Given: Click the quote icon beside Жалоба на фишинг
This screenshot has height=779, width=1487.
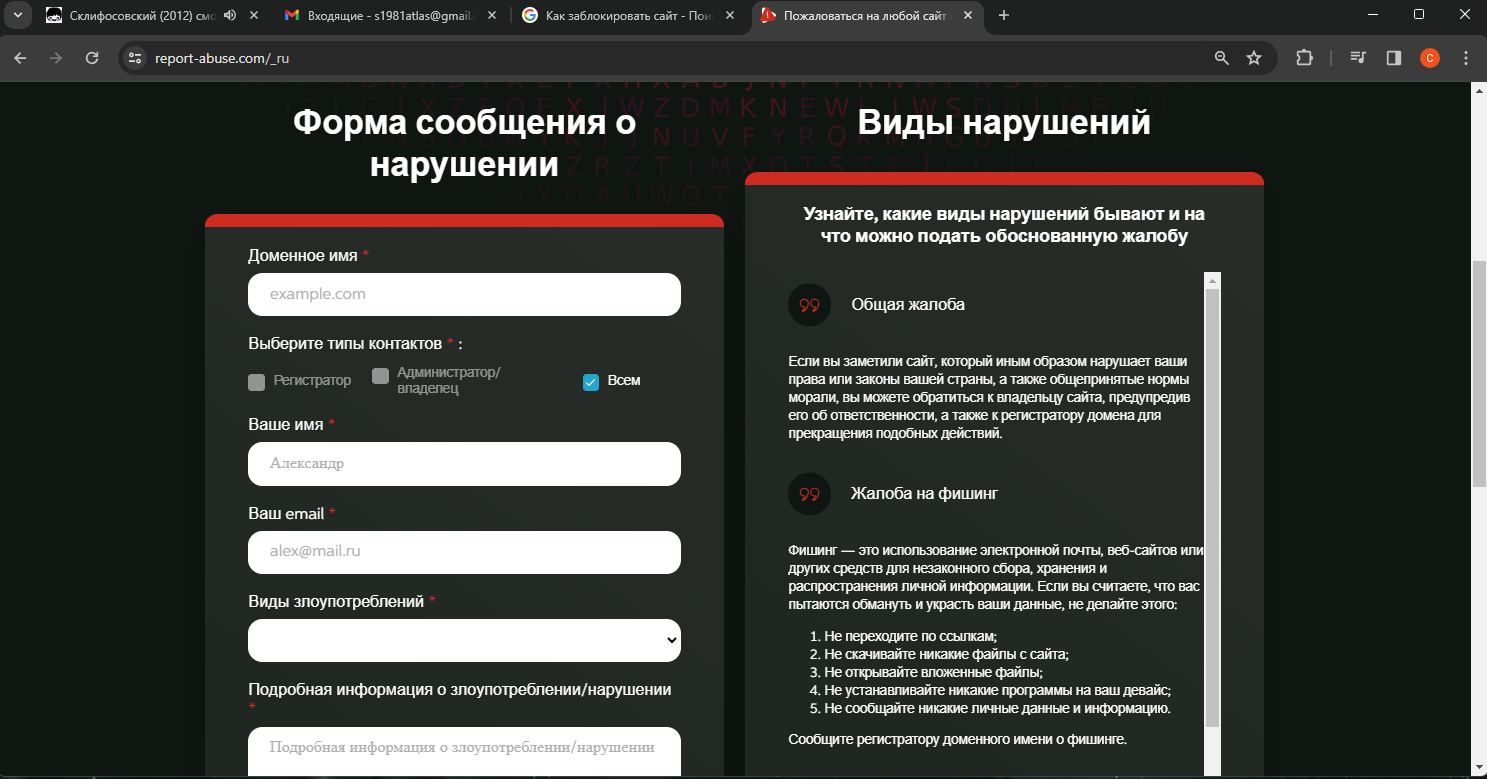Looking at the screenshot, I should (810, 494).
